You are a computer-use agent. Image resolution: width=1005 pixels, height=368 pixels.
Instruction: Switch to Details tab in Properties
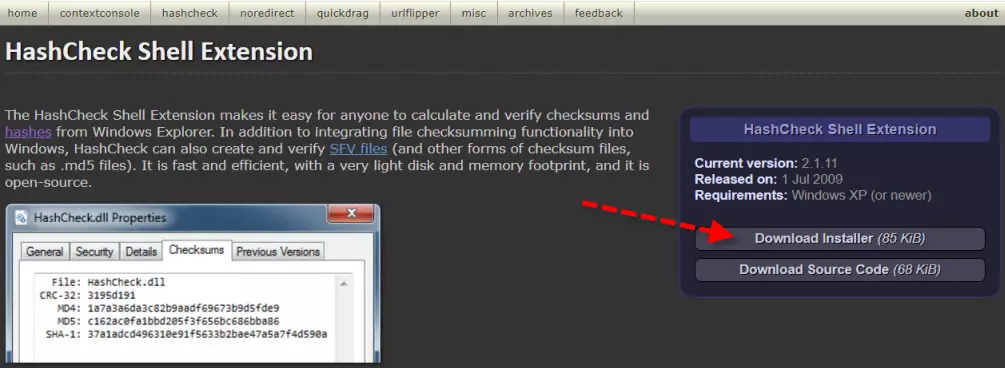coord(141,252)
